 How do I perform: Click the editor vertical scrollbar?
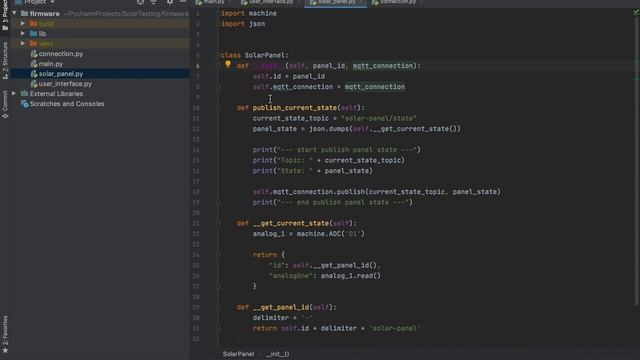[x=637, y=163]
